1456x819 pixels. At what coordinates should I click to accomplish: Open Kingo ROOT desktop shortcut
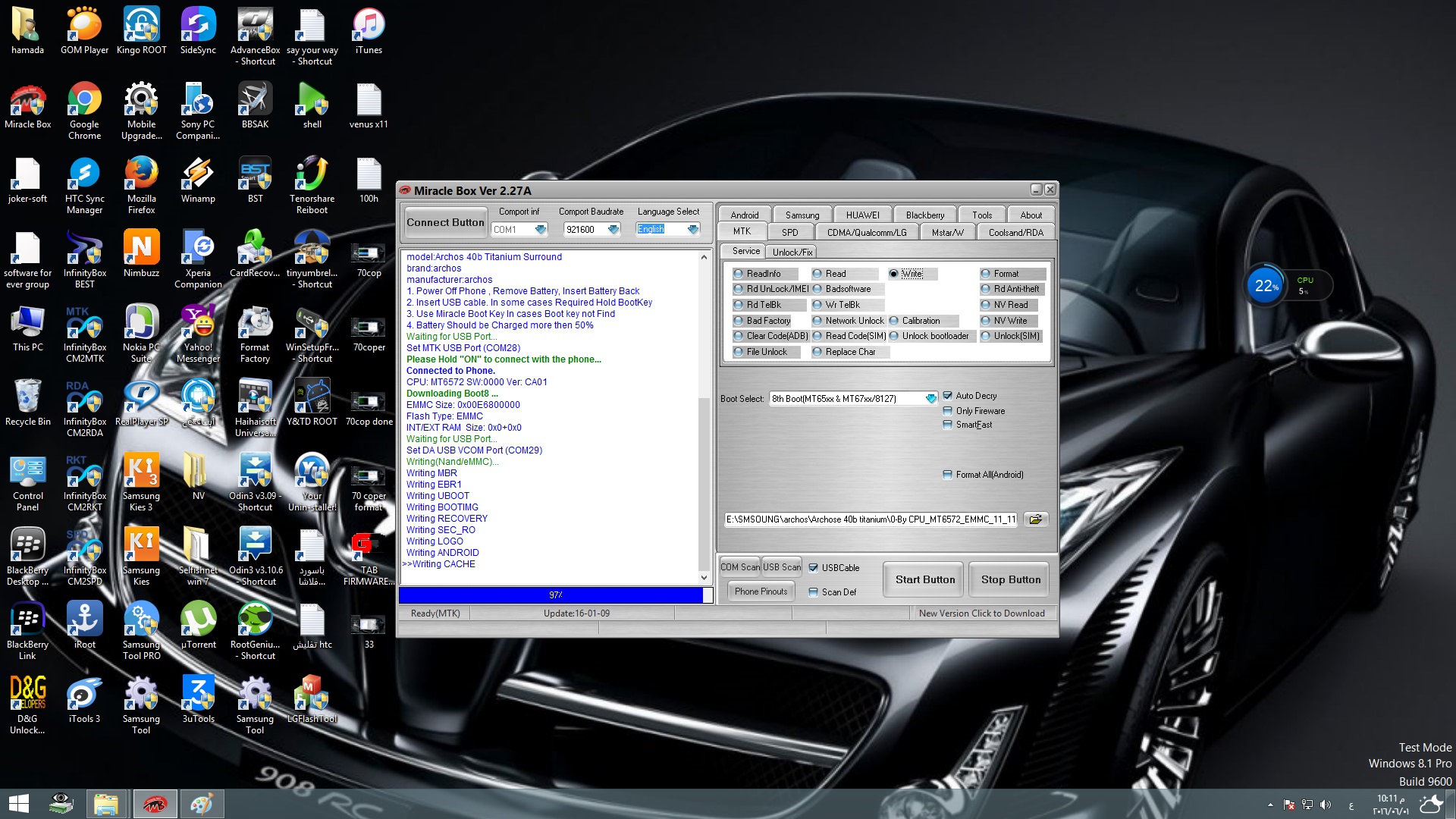coord(141,32)
